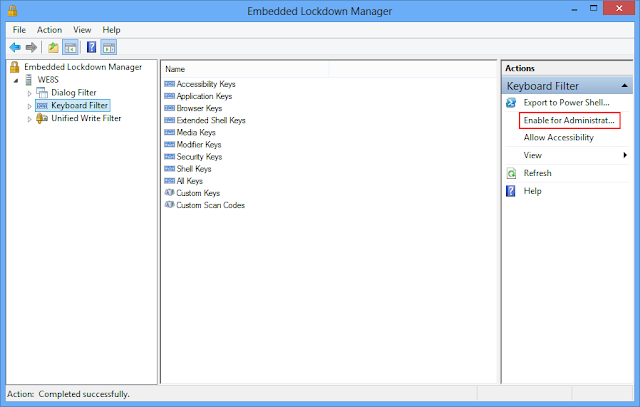Image resolution: width=640 pixels, height=407 pixels.
Task: Click the Up one level folder icon
Action: (x=53, y=47)
